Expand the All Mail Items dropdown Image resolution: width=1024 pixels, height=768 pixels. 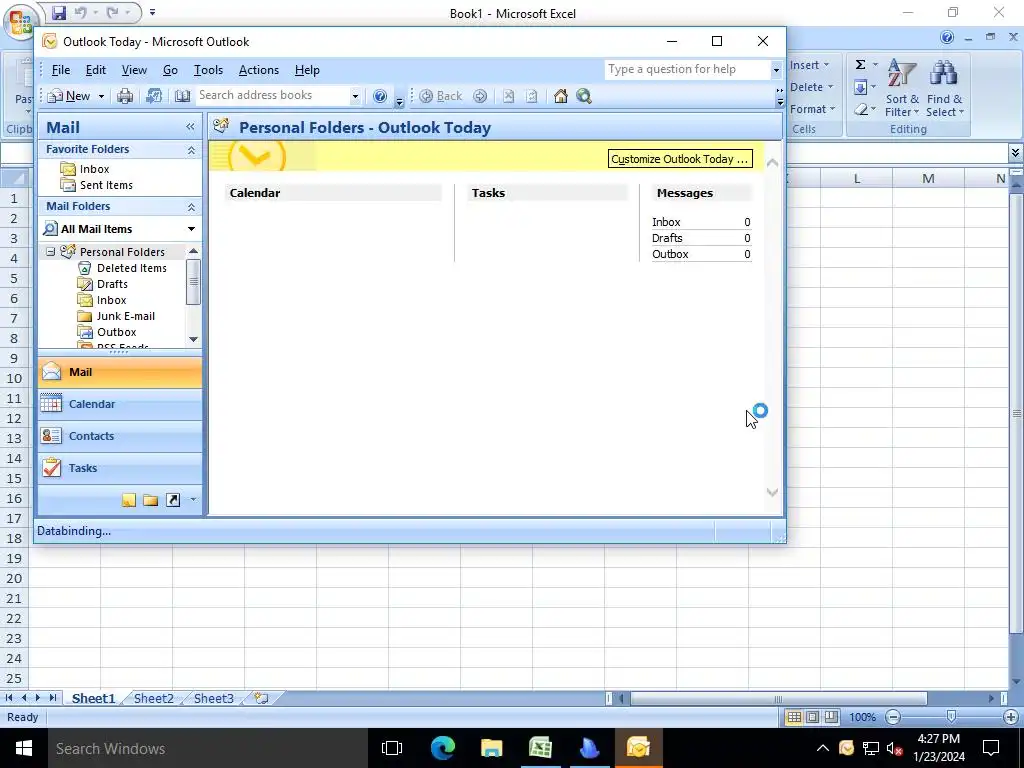pos(191,229)
